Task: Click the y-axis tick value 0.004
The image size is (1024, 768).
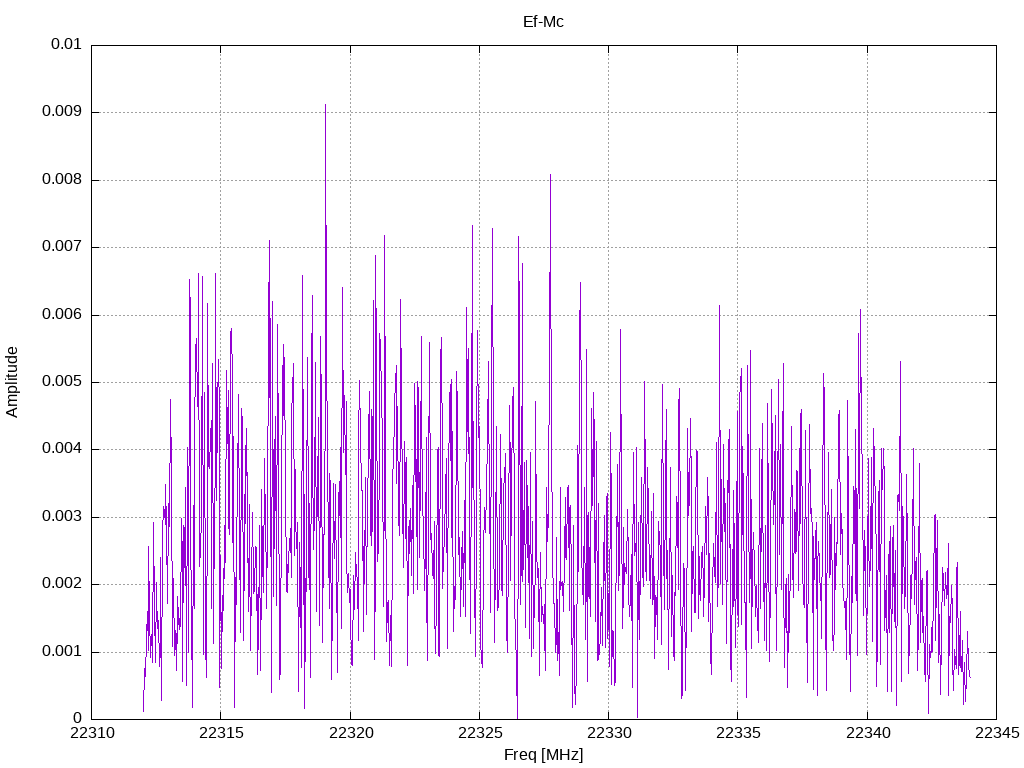Action: (x=62, y=449)
